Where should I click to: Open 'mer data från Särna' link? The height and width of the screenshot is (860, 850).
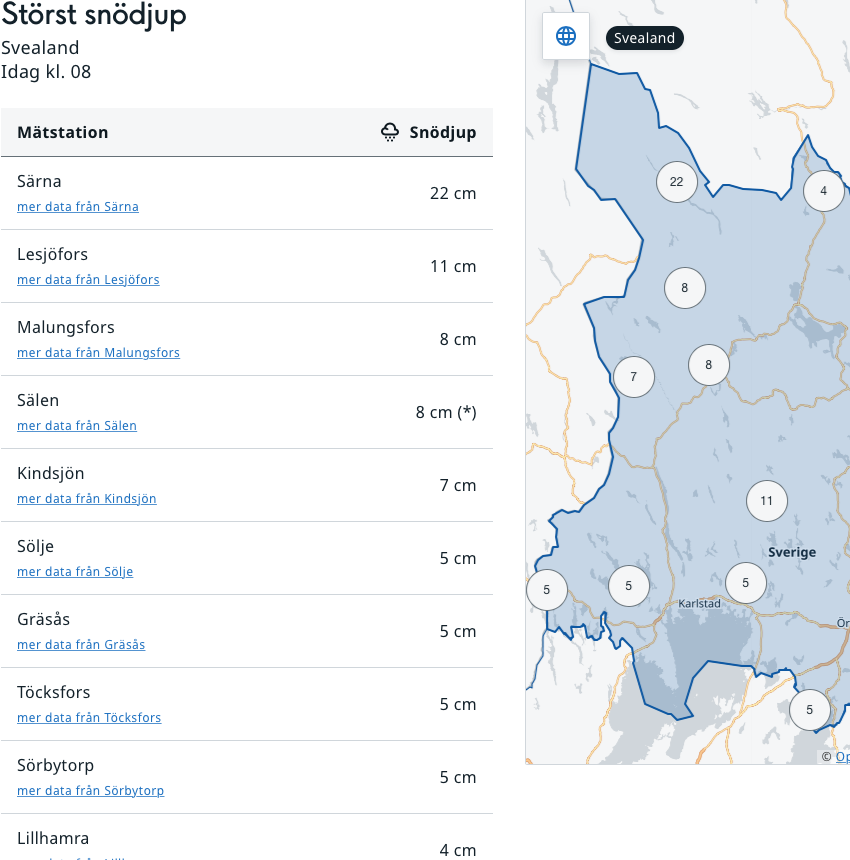coord(78,207)
